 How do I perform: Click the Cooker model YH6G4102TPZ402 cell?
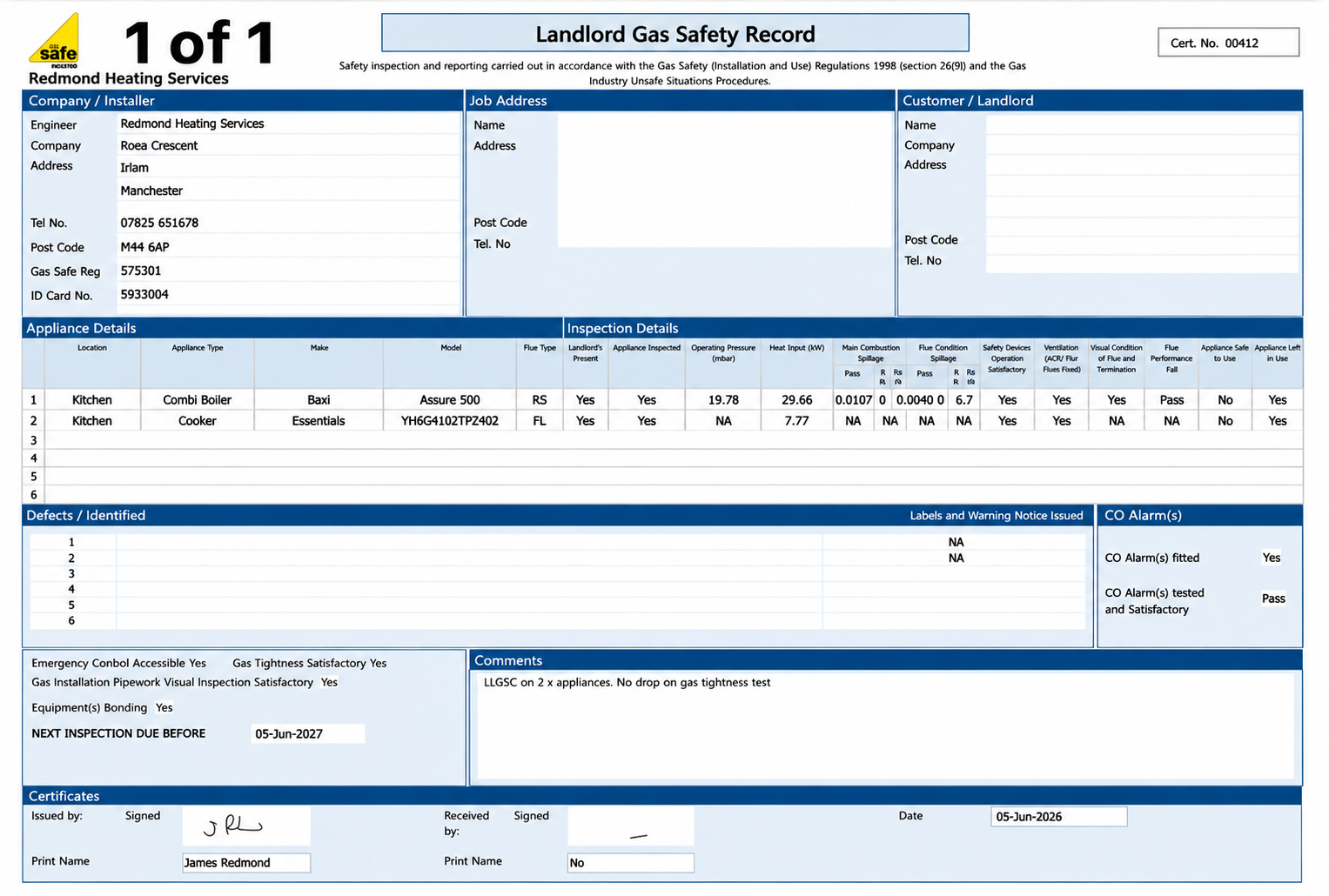[x=450, y=421]
